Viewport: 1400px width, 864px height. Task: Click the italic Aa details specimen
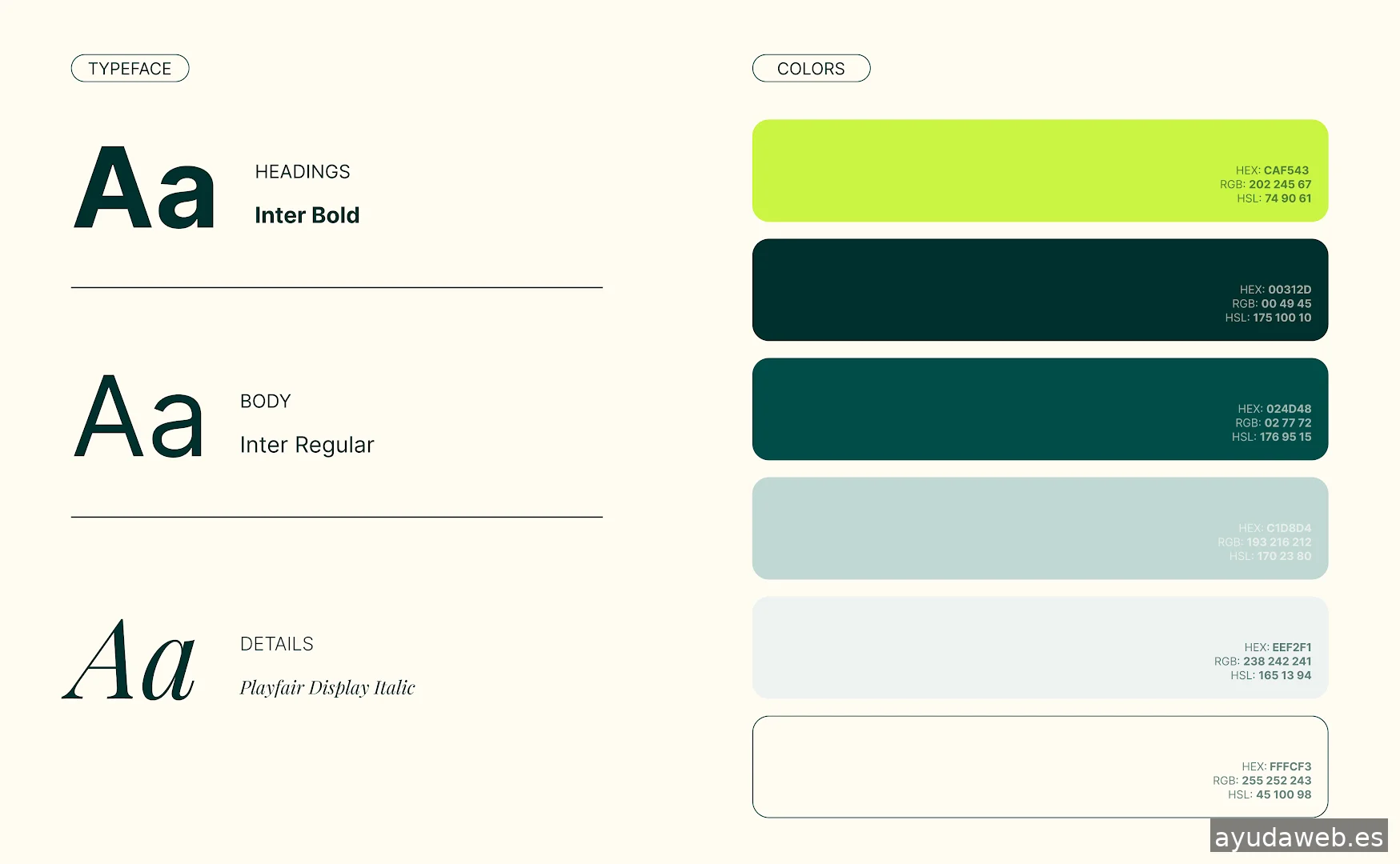[x=130, y=661]
